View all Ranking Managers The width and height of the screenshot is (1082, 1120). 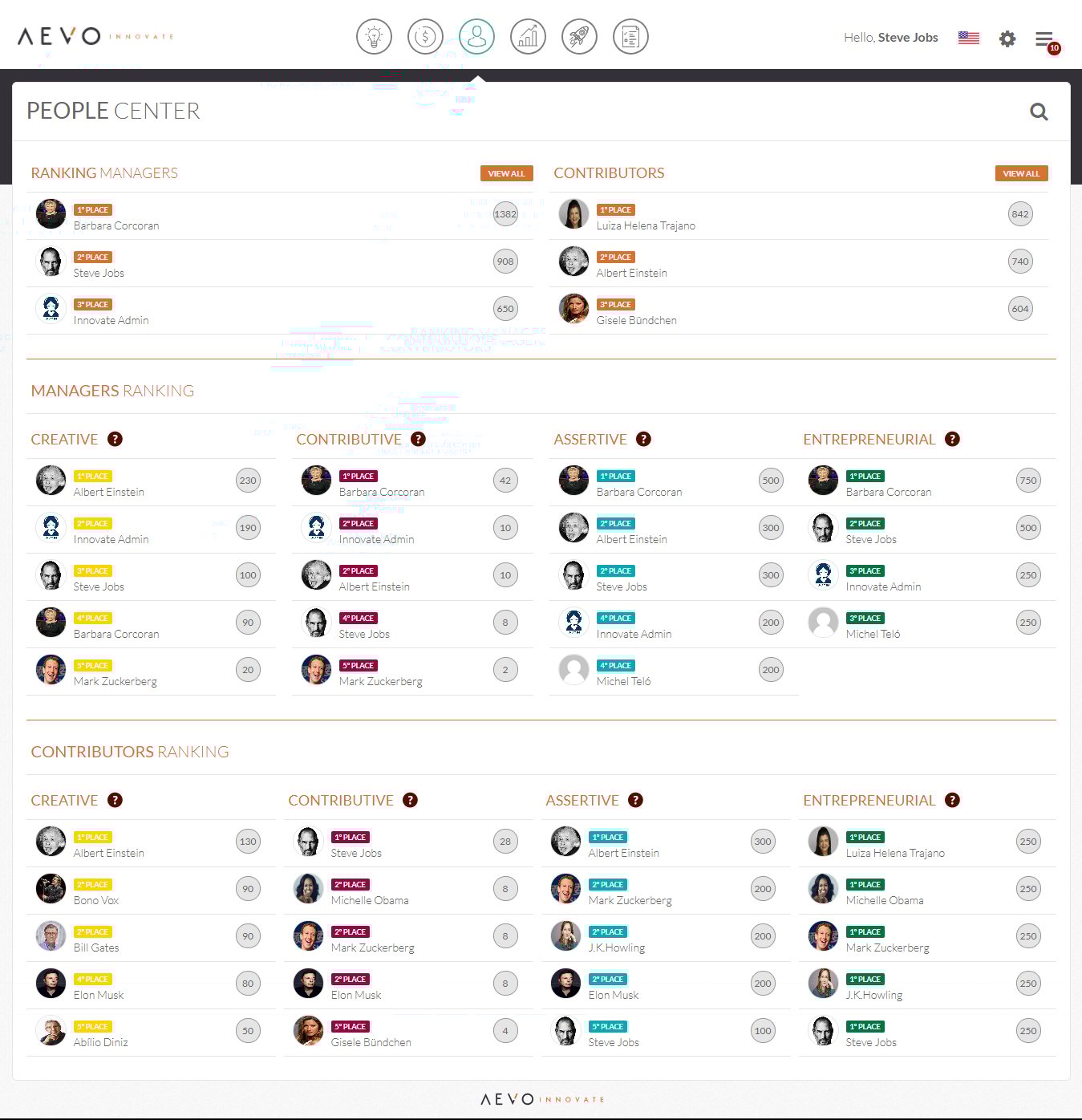point(506,173)
